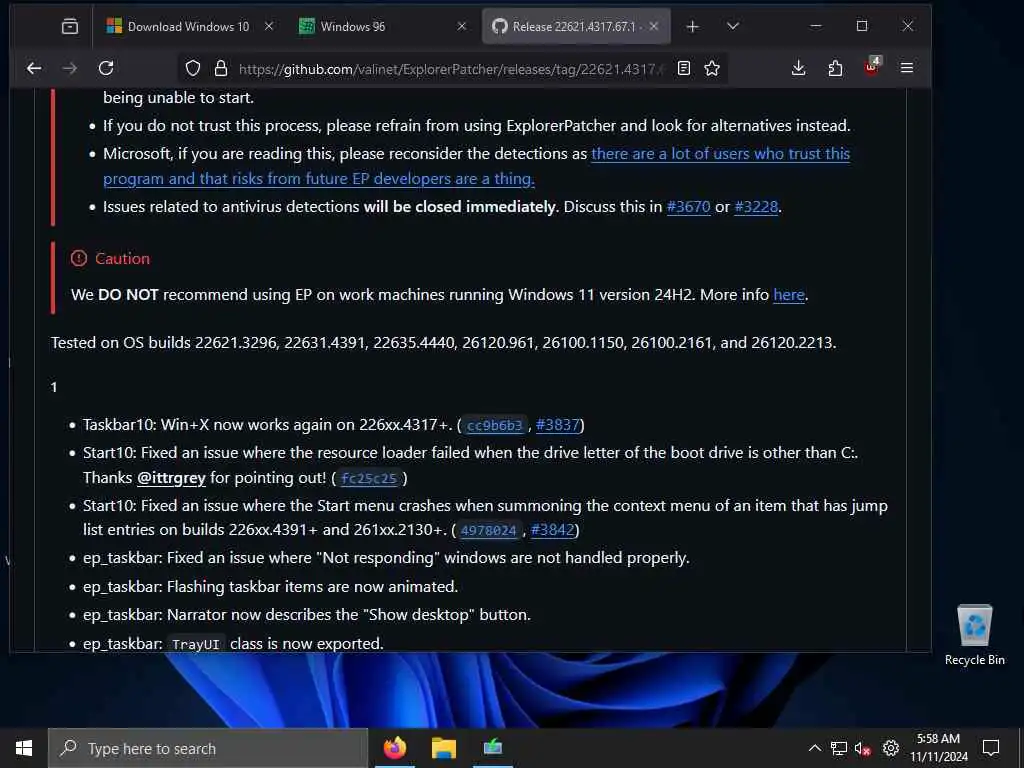
Task: Click the Caution heading label
Action: click(122, 259)
